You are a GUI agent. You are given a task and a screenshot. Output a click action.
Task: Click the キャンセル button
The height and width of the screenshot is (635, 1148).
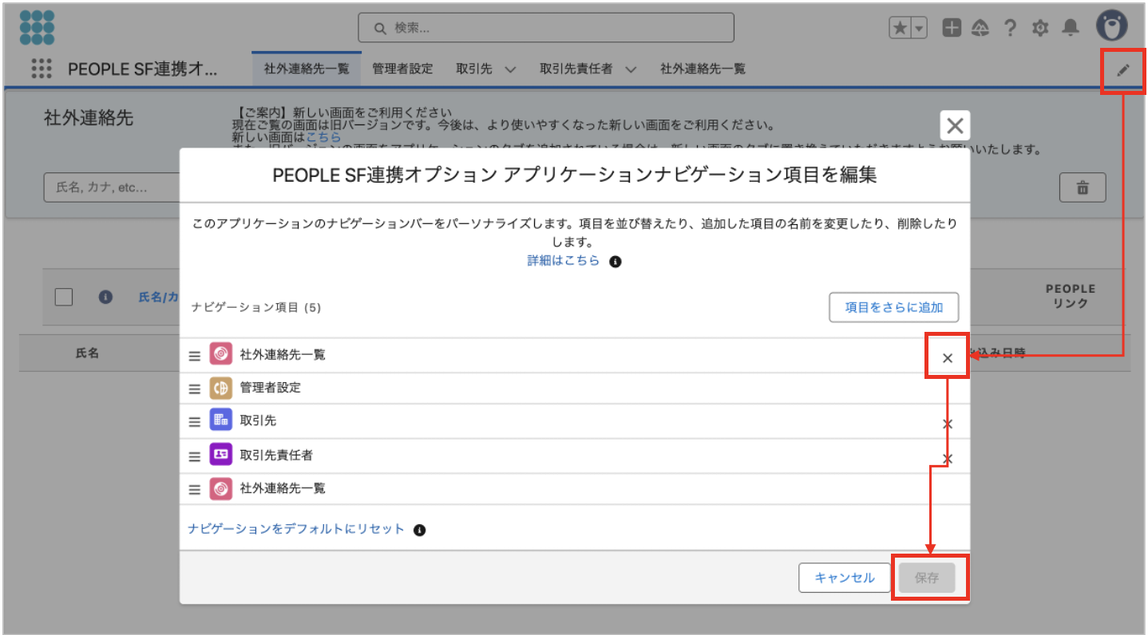coord(844,578)
